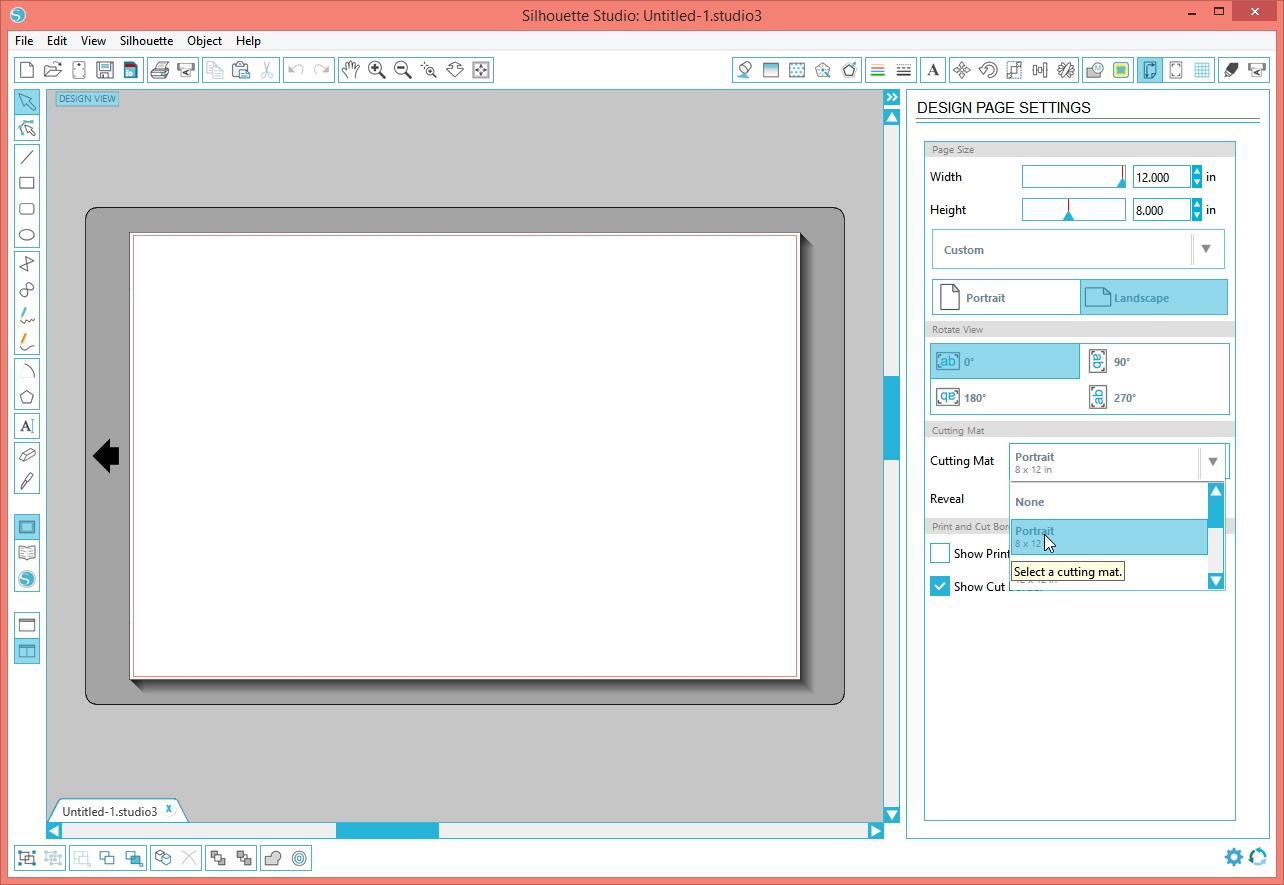Create a new document from the toolbar
Image resolution: width=1284 pixels, height=885 pixels.
click(27, 70)
